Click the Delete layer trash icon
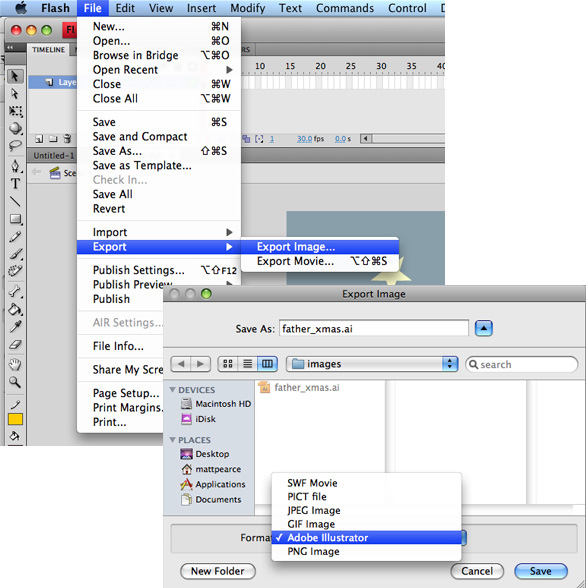The image size is (586, 588). 67,139
